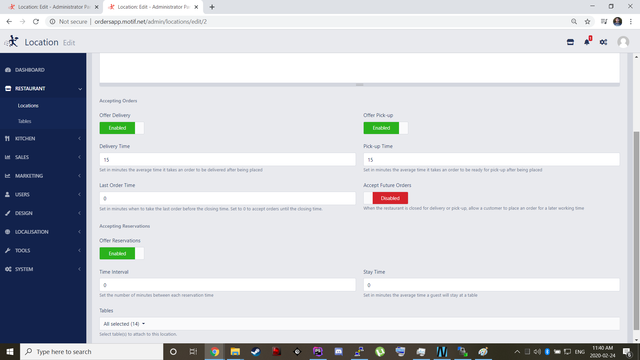Click the Stay Time input field
Screen dimensions: 640x360
(x=491, y=285)
